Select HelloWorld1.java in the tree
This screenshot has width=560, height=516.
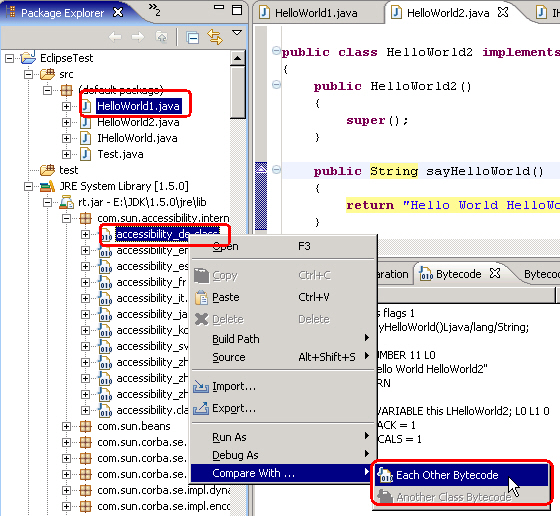[139, 106]
